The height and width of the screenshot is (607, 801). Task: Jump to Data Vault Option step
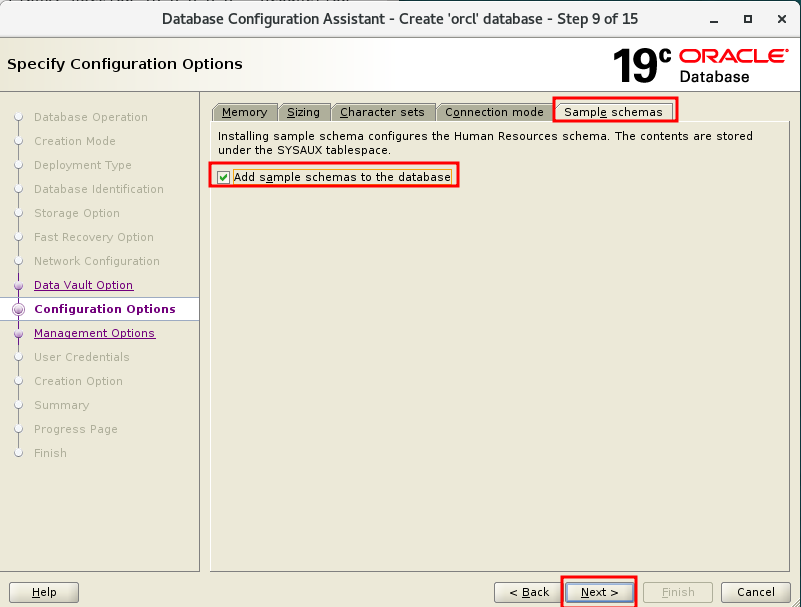pyautogui.click(x=84, y=285)
